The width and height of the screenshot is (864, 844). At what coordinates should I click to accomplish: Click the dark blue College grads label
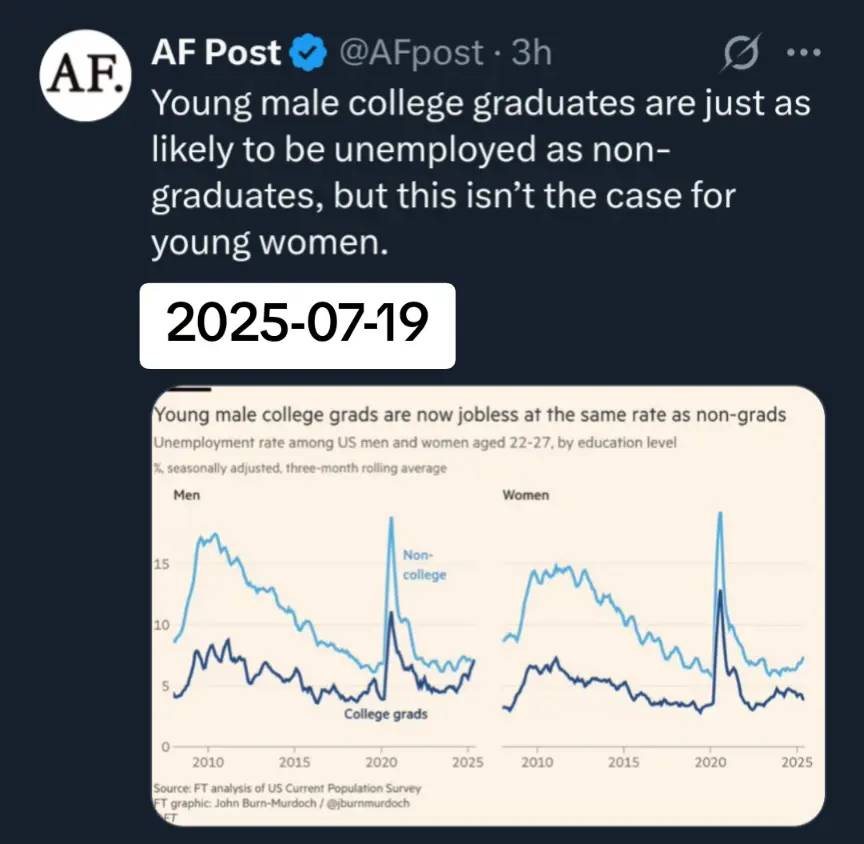pos(386,714)
